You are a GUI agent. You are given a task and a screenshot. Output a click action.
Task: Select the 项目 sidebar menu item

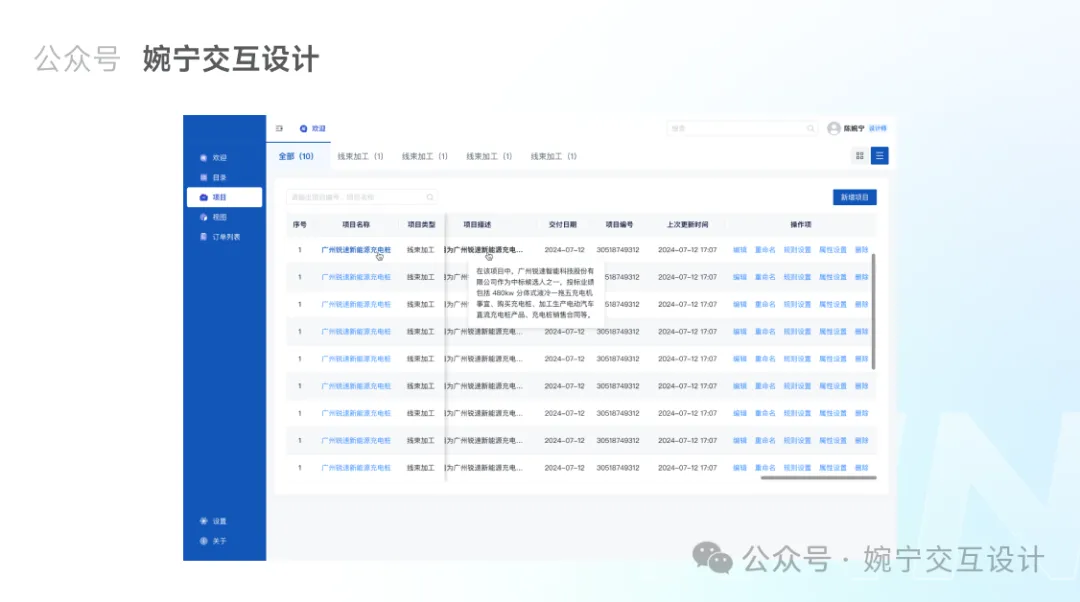click(225, 197)
